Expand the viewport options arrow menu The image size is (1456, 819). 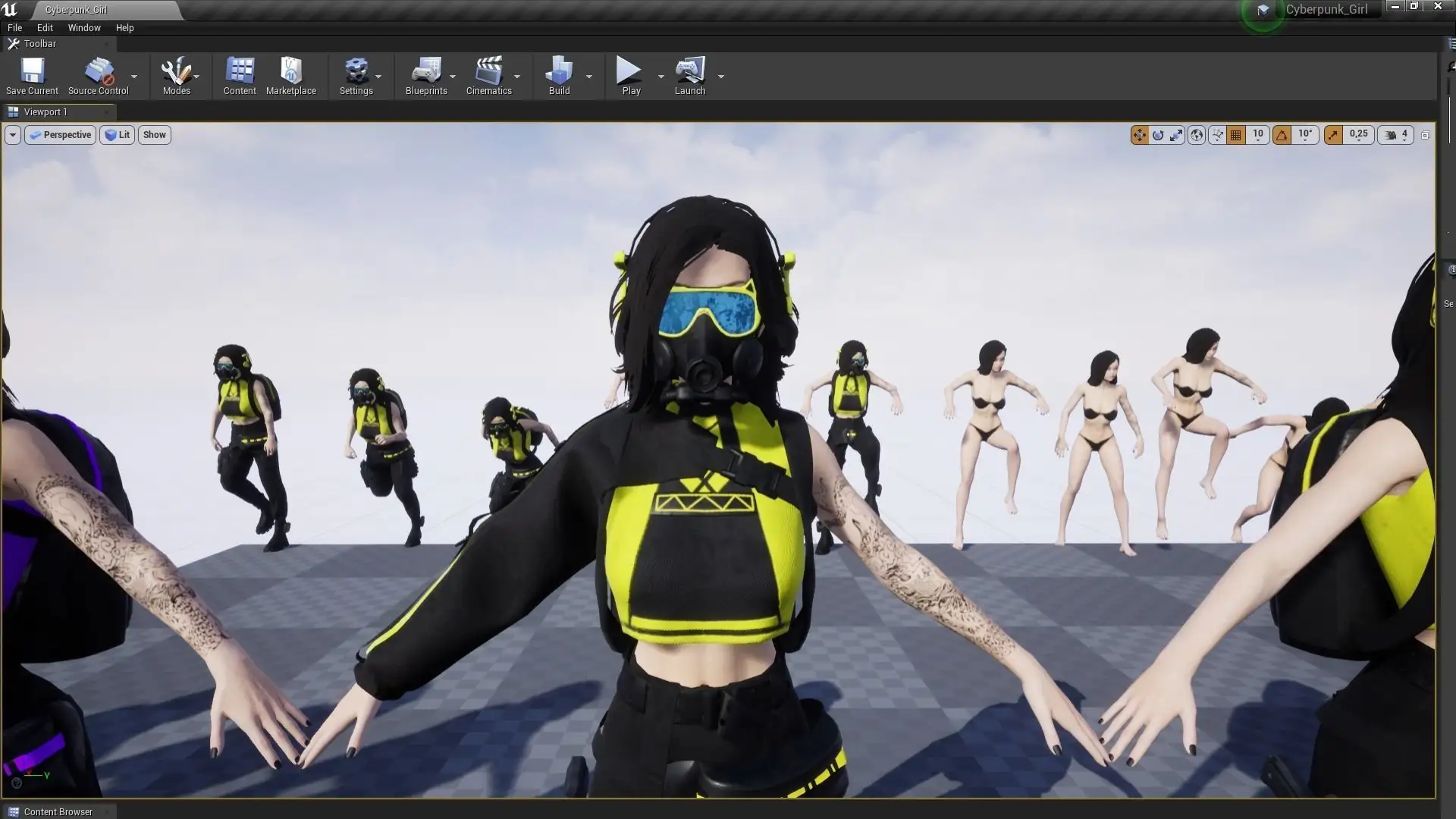(12, 135)
